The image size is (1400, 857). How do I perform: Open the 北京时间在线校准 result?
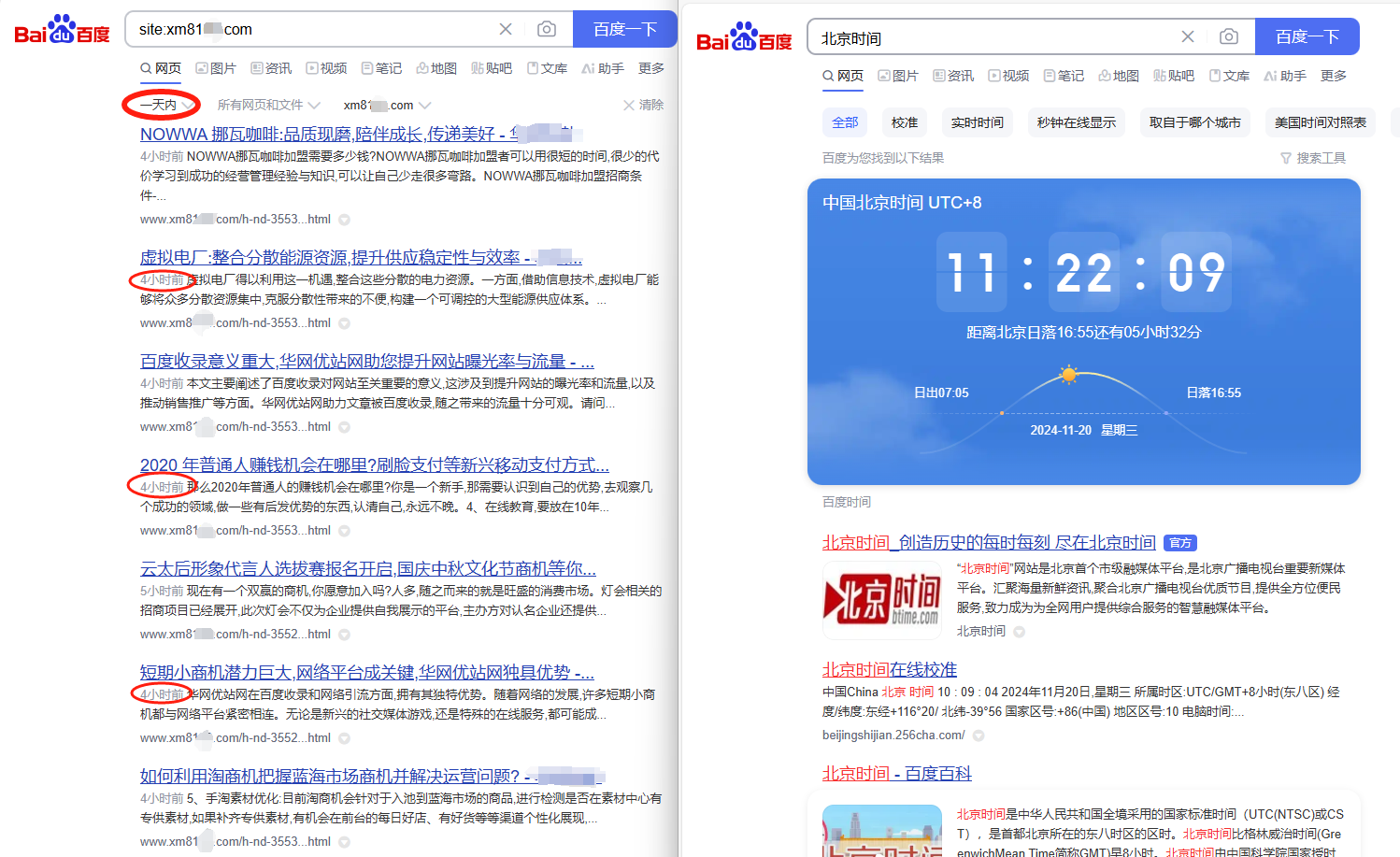pos(890,670)
